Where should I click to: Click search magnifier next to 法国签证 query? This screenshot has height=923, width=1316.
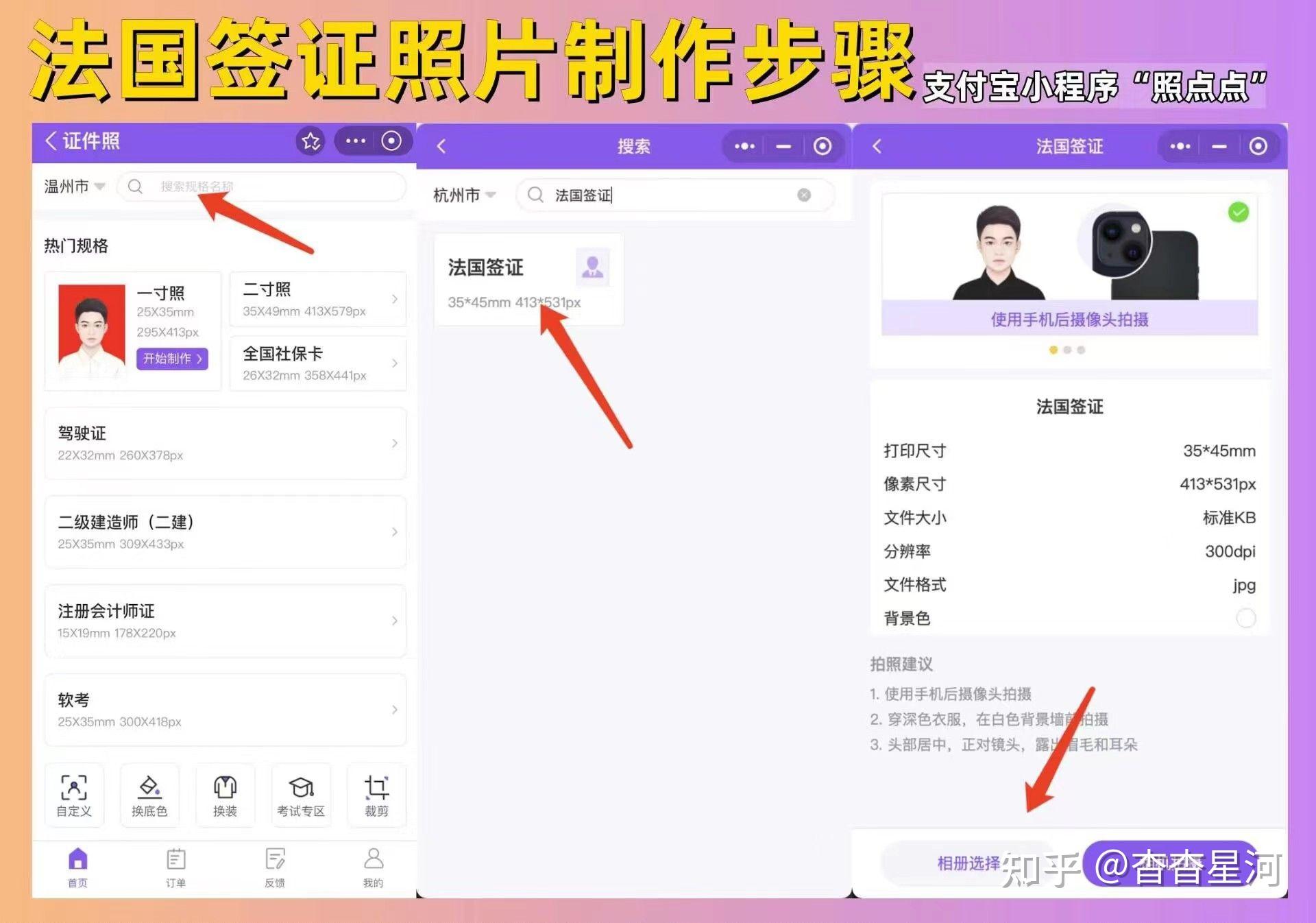point(535,195)
